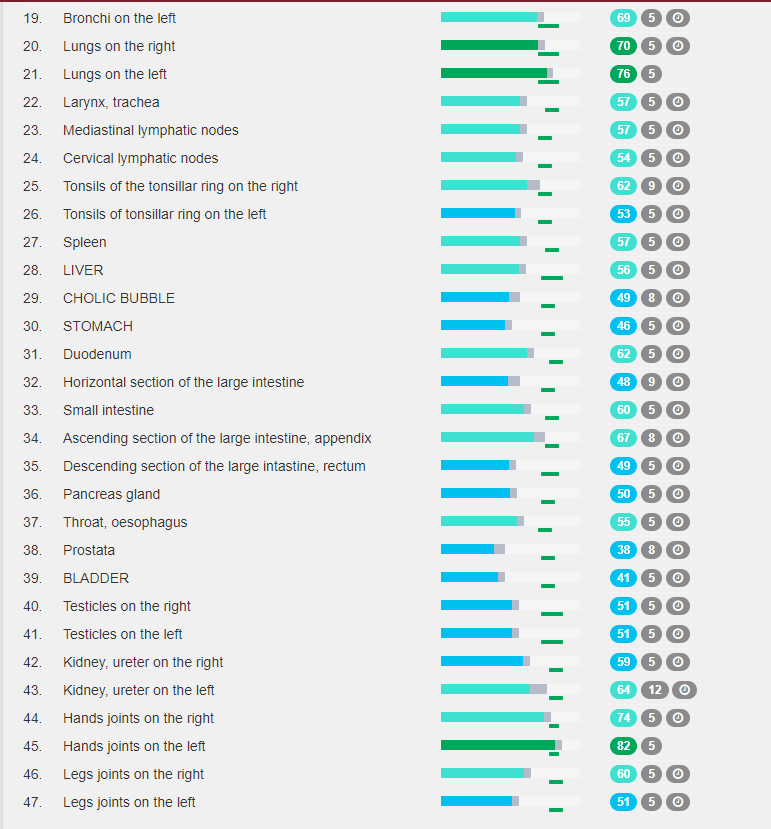Viewport: 771px width, 829px height.
Task: Click the gray 12 badge beside Kidney, ureter on the left
Action: tap(655, 690)
